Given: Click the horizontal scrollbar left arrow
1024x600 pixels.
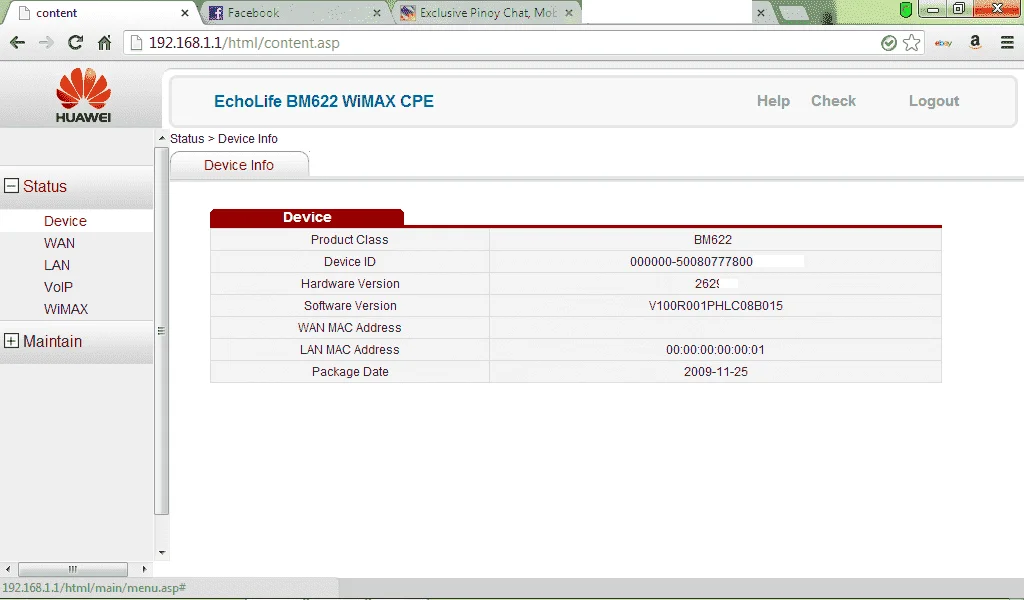Looking at the screenshot, I should [x=8, y=569].
